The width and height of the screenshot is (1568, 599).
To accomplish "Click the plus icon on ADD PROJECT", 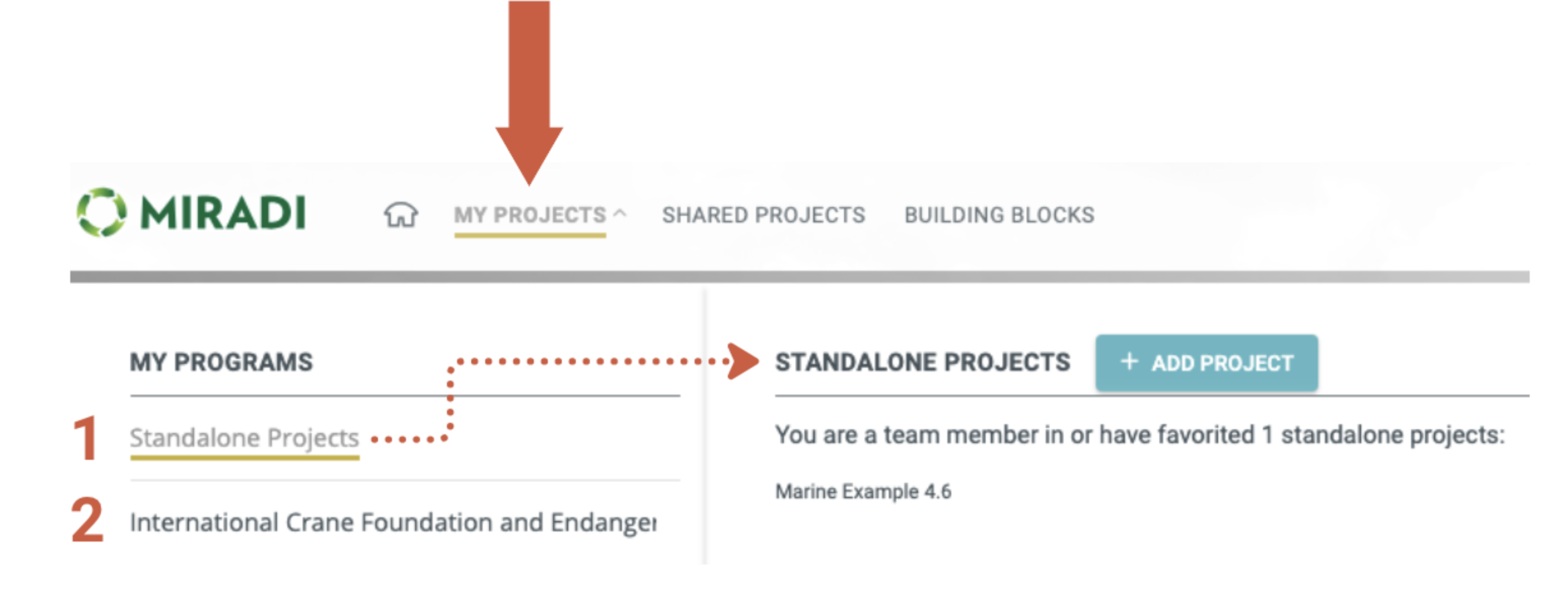I will click(x=1129, y=362).
